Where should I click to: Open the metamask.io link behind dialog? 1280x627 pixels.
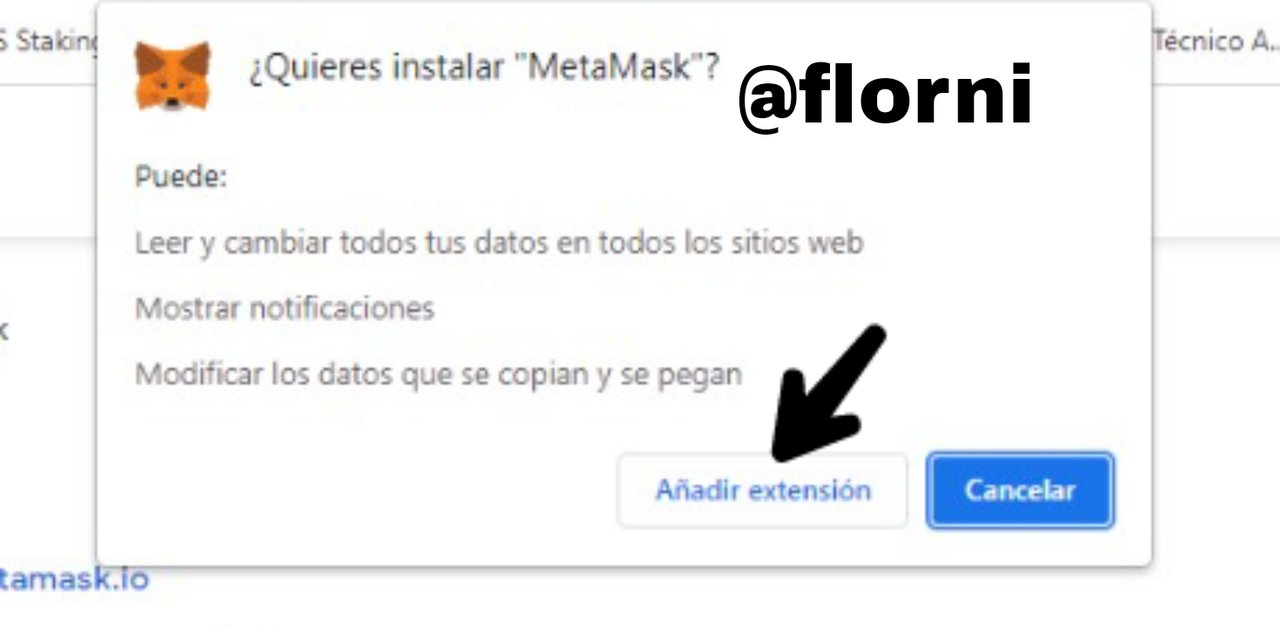(x=74, y=578)
